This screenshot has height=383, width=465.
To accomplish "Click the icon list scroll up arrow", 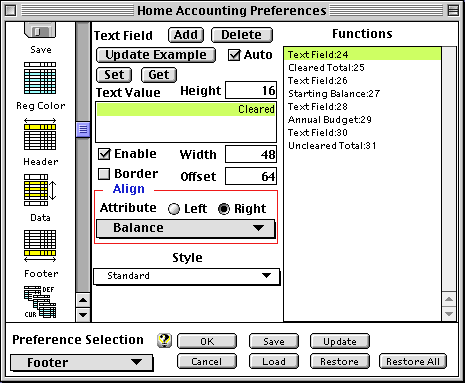I will coord(83,300).
